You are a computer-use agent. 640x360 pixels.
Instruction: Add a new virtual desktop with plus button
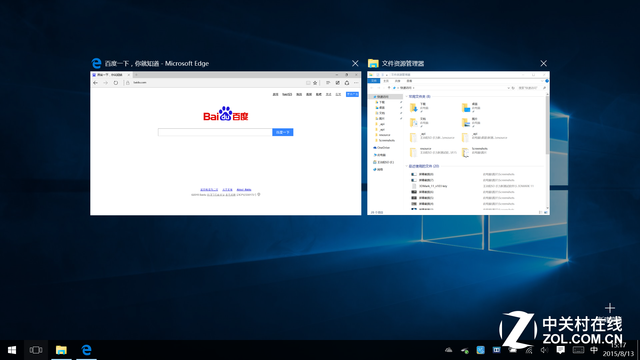coord(610,308)
